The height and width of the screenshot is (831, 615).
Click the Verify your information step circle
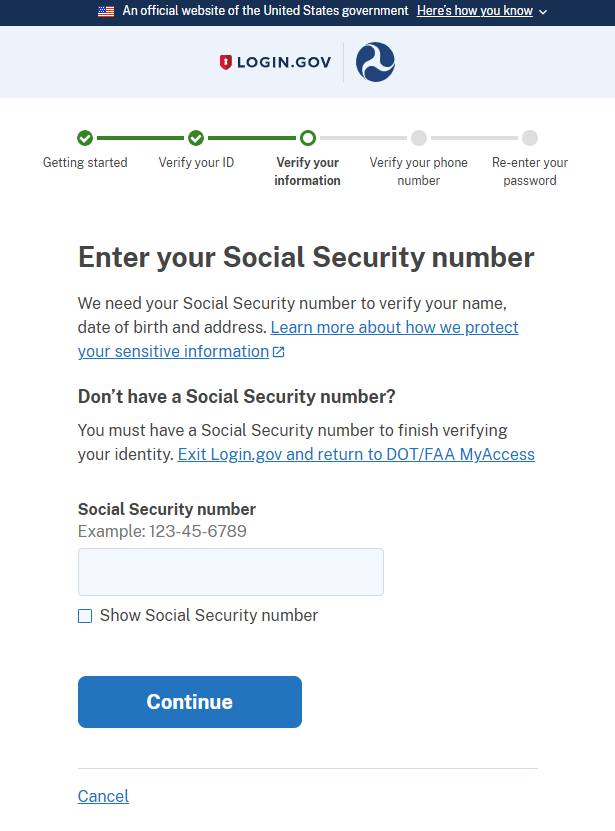[307, 138]
